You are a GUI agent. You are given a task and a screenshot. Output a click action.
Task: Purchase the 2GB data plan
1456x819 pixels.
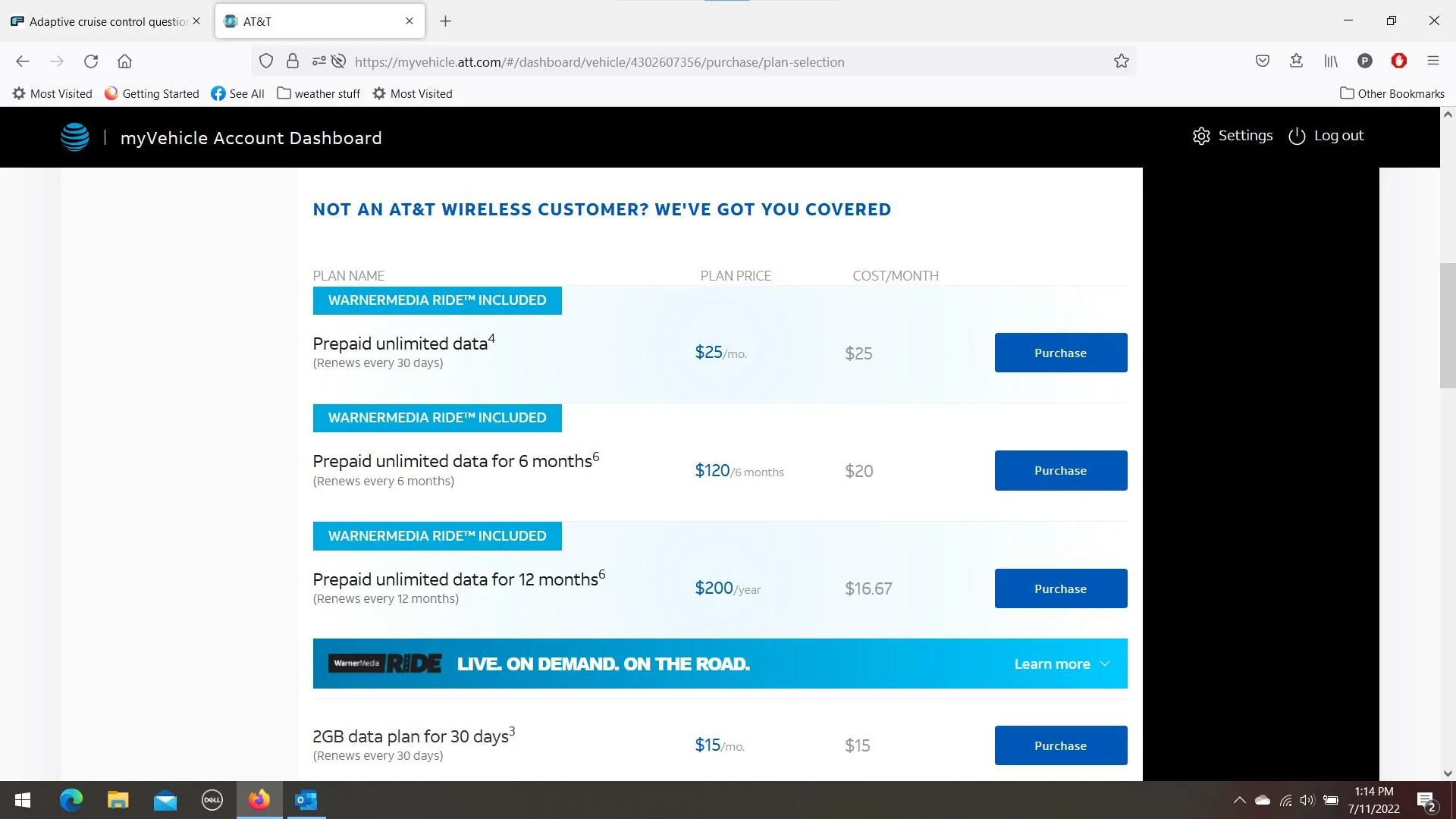pyautogui.click(x=1060, y=745)
